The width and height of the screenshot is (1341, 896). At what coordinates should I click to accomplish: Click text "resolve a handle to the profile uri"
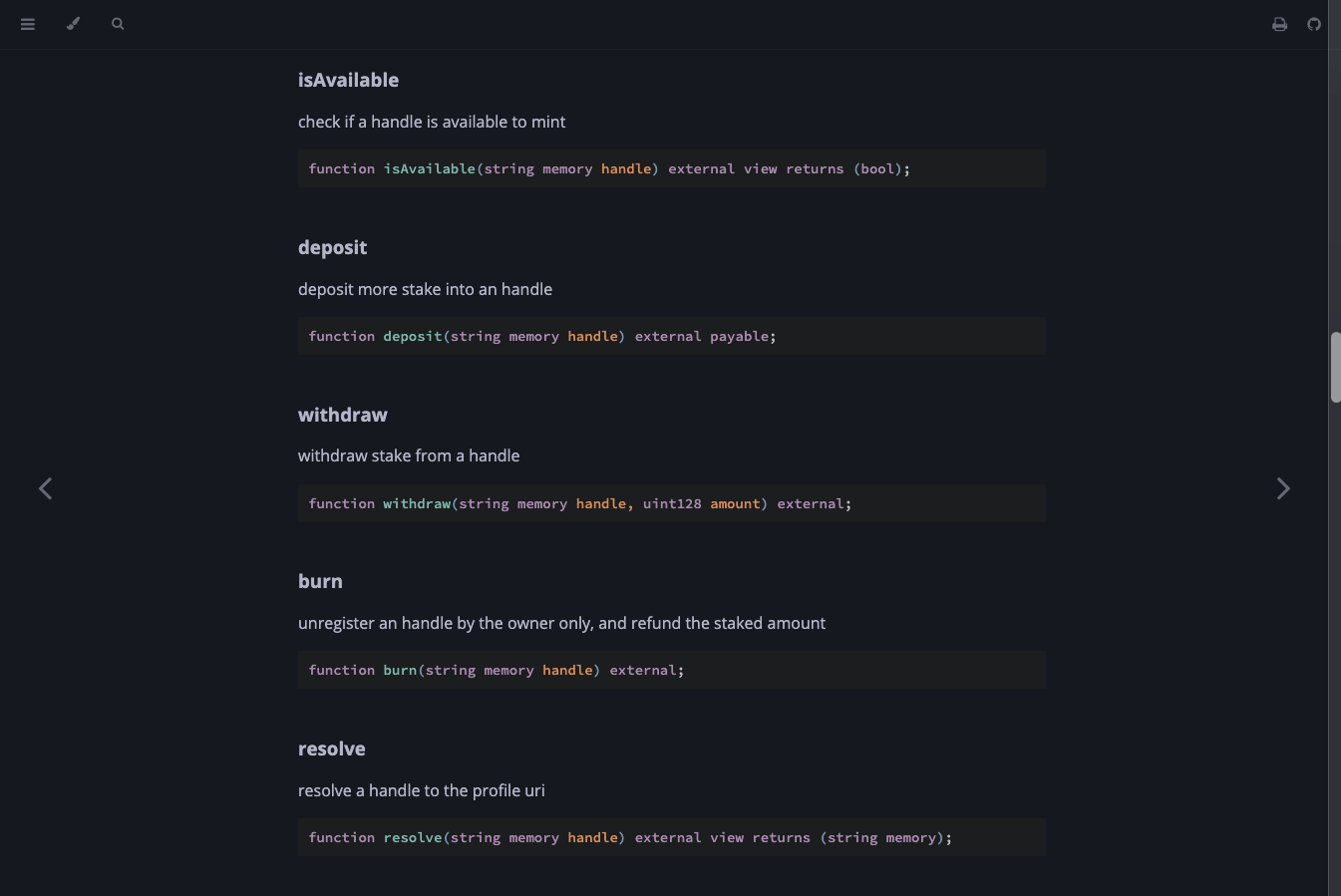(422, 790)
